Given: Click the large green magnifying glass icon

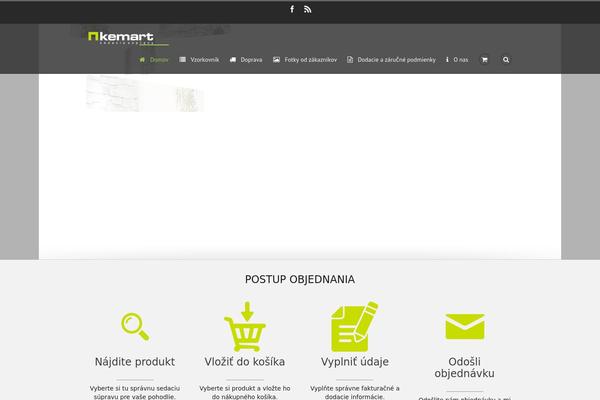Looking at the screenshot, I should click(x=135, y=327).
